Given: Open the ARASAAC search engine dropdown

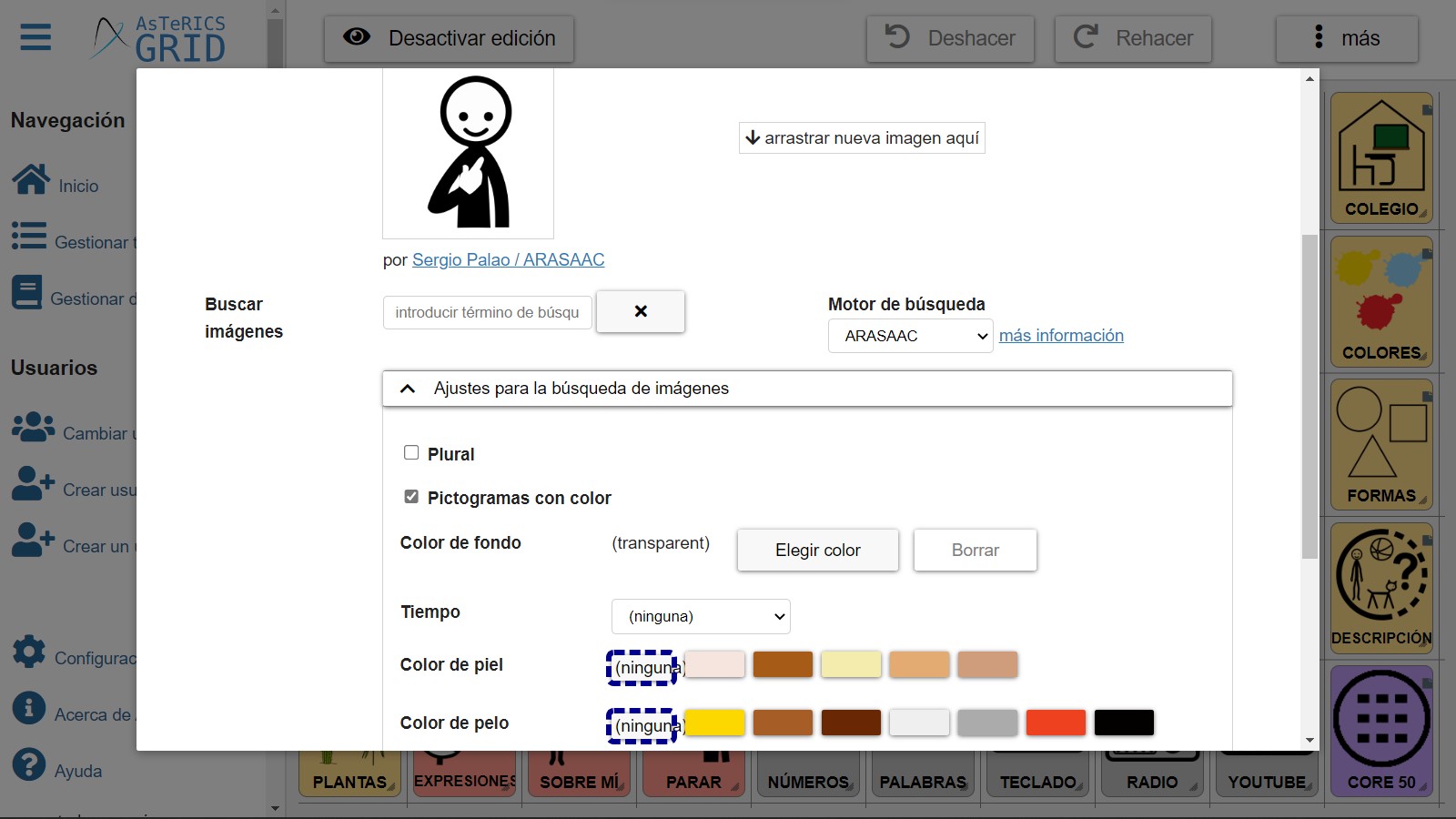Looking at the screenshot, I should [910, 336].
